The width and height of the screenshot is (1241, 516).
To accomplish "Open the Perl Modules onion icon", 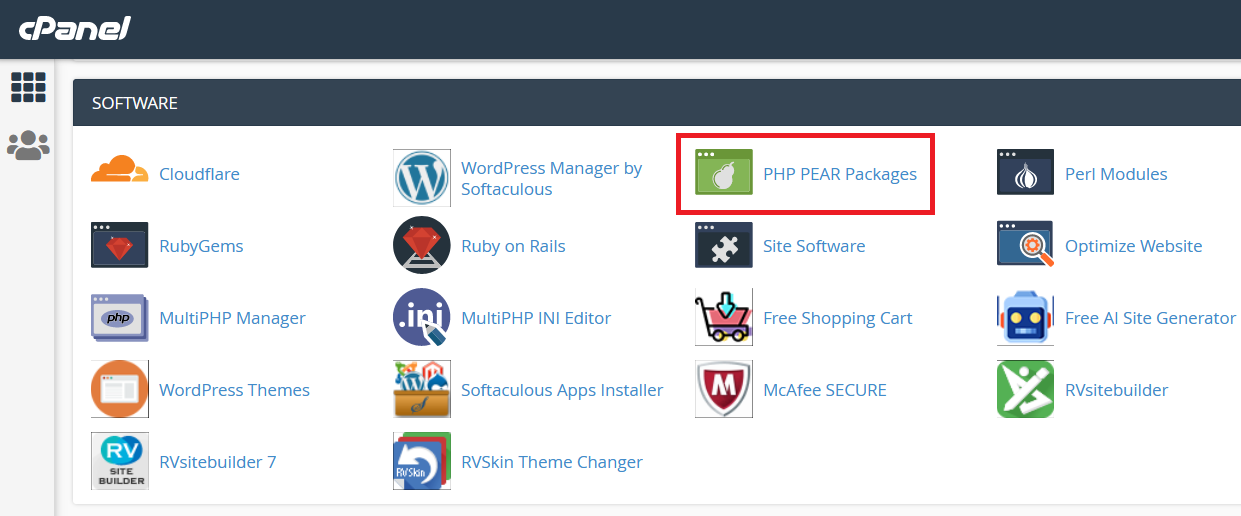I will [1025, 172].
